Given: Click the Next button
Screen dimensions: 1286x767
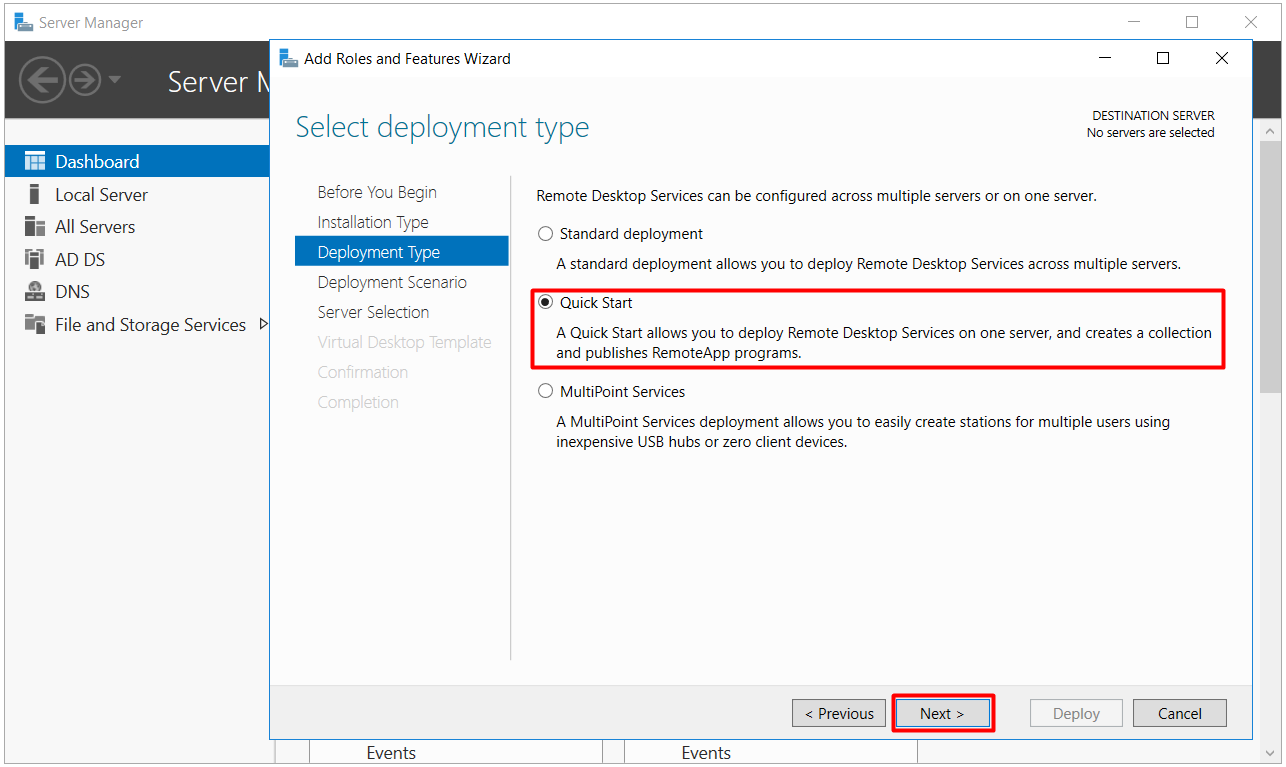Looking at the screenshot, I should [942, 713].
